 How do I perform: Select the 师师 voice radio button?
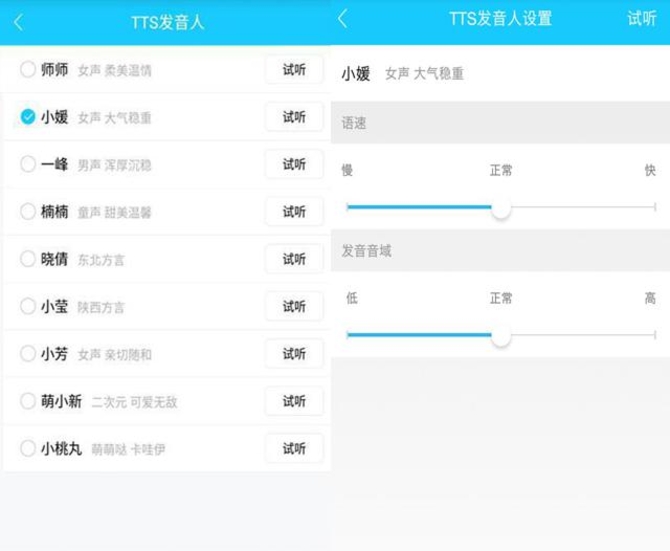click(x=28, y=70)
